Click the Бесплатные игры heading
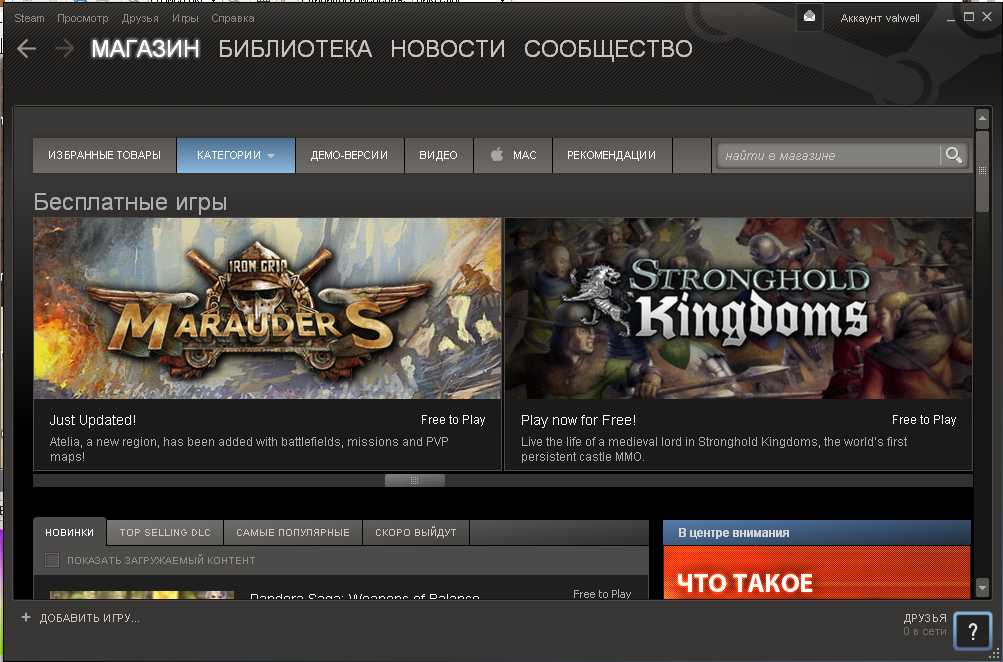The image size is (1003, 662). (130, 202)
